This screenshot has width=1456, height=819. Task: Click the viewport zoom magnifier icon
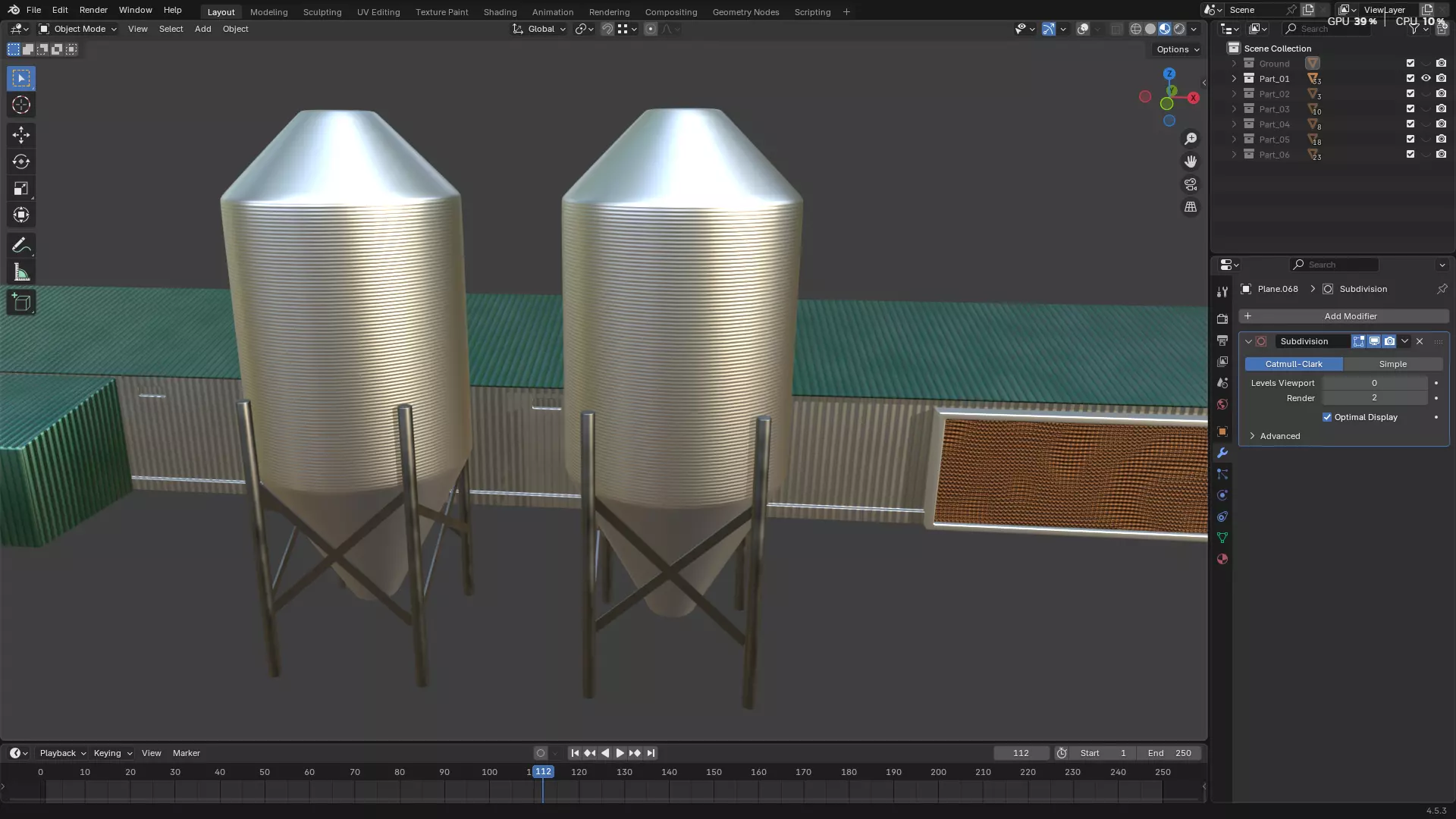pyautogui.click(x=1191, y=139)
